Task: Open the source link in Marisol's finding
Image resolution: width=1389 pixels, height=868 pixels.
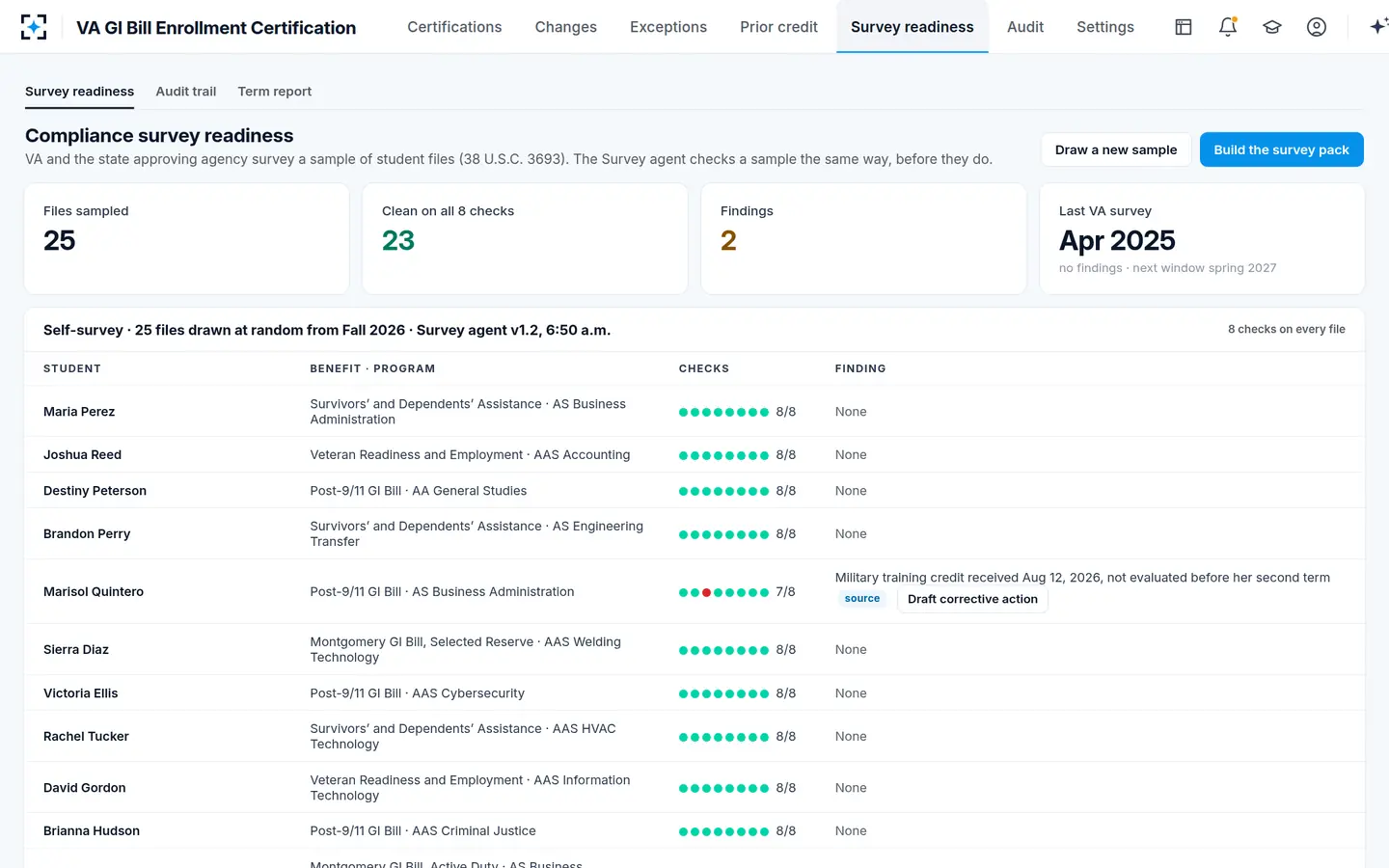Action: [862, 599]
